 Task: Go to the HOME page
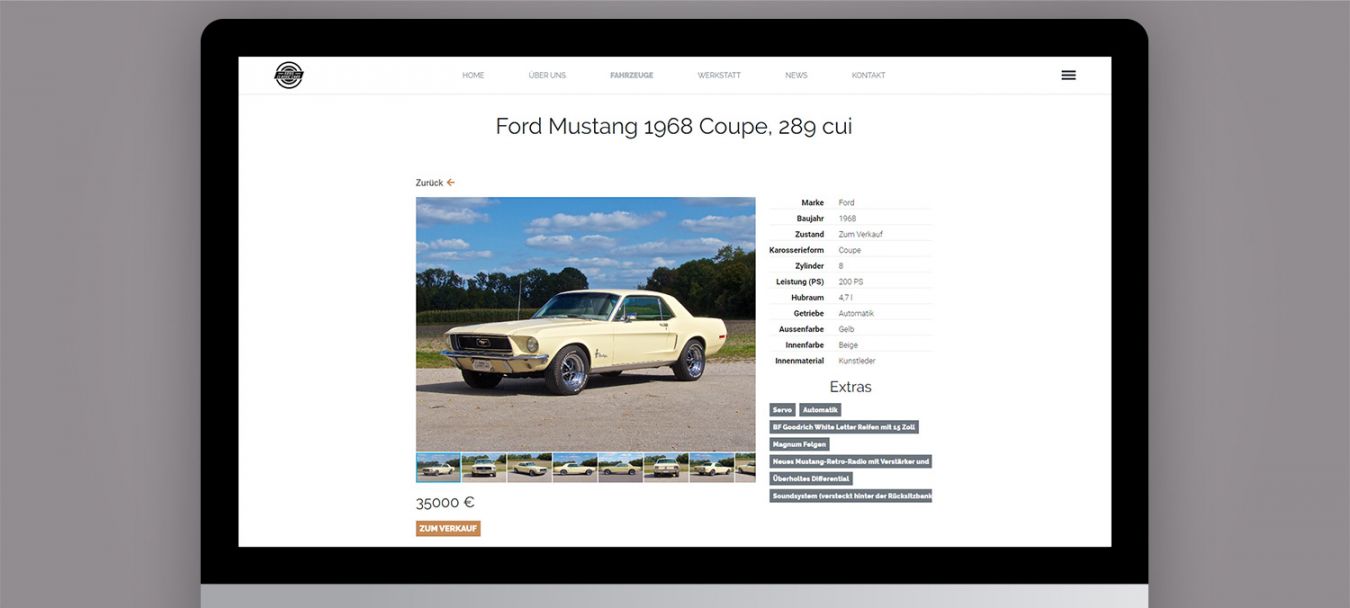tap(473, 75)
